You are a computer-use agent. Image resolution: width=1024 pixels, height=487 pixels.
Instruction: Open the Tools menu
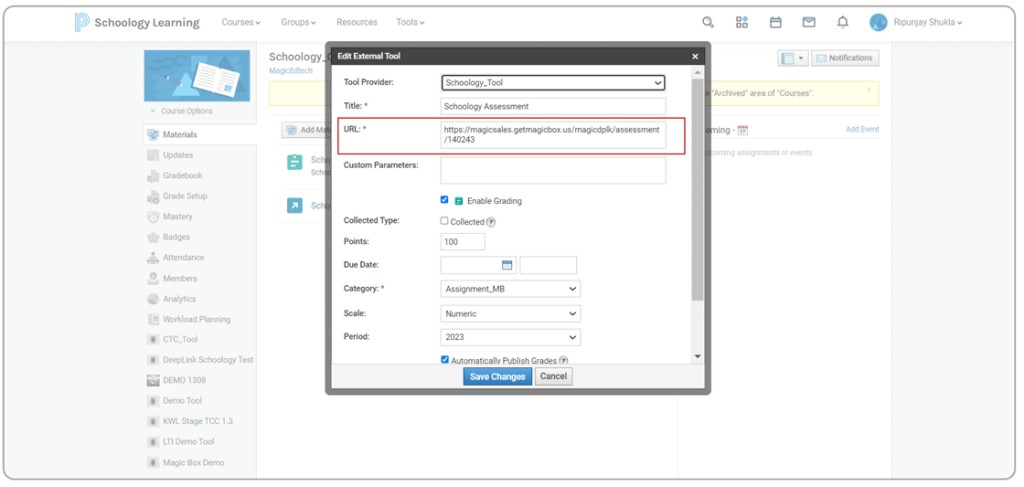coord(410,22)
